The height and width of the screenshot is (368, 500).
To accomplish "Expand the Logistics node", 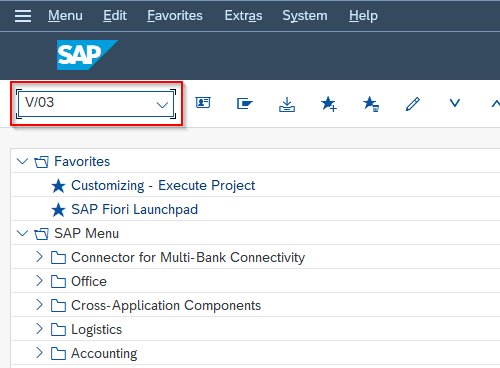I will pyautogui.click(x=39, y=329).
